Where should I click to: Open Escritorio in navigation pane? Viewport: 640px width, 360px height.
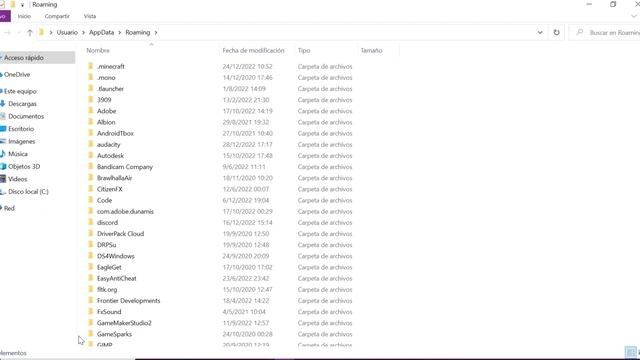21,129
